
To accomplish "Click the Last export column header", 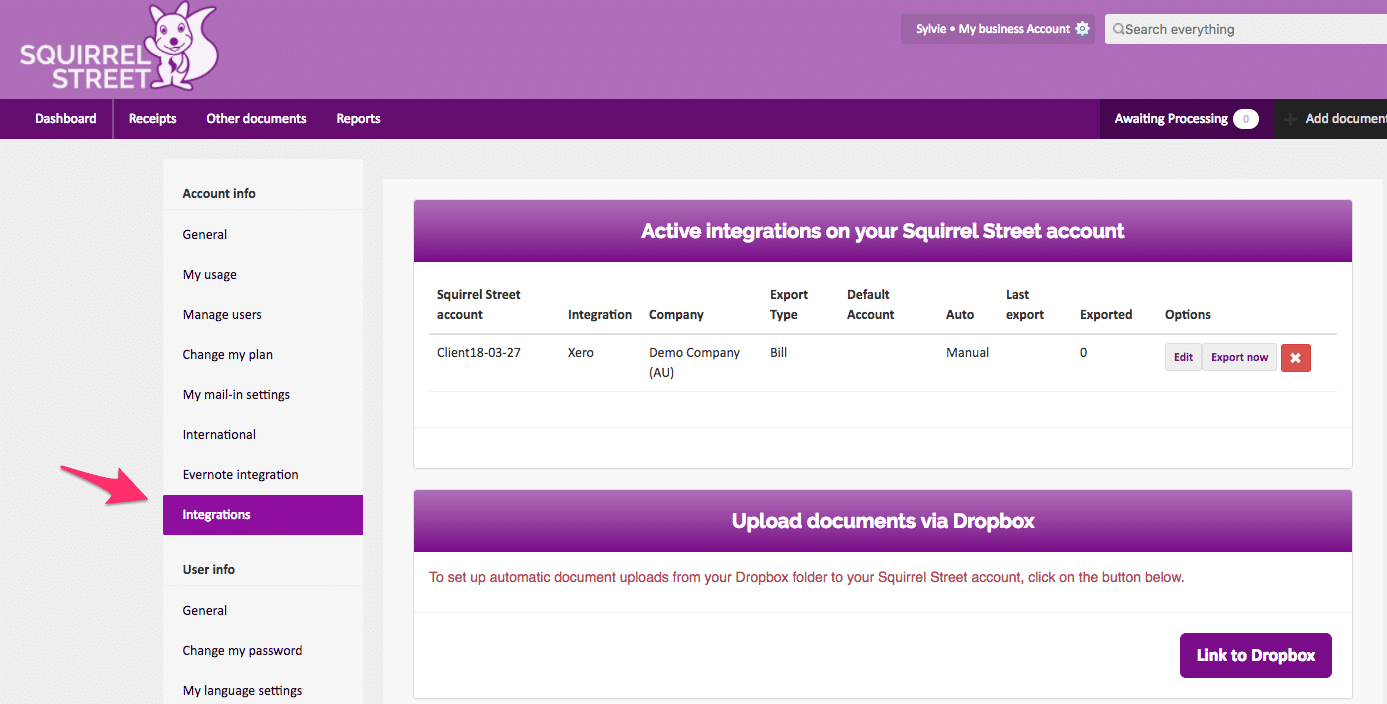I will 1025,304.
